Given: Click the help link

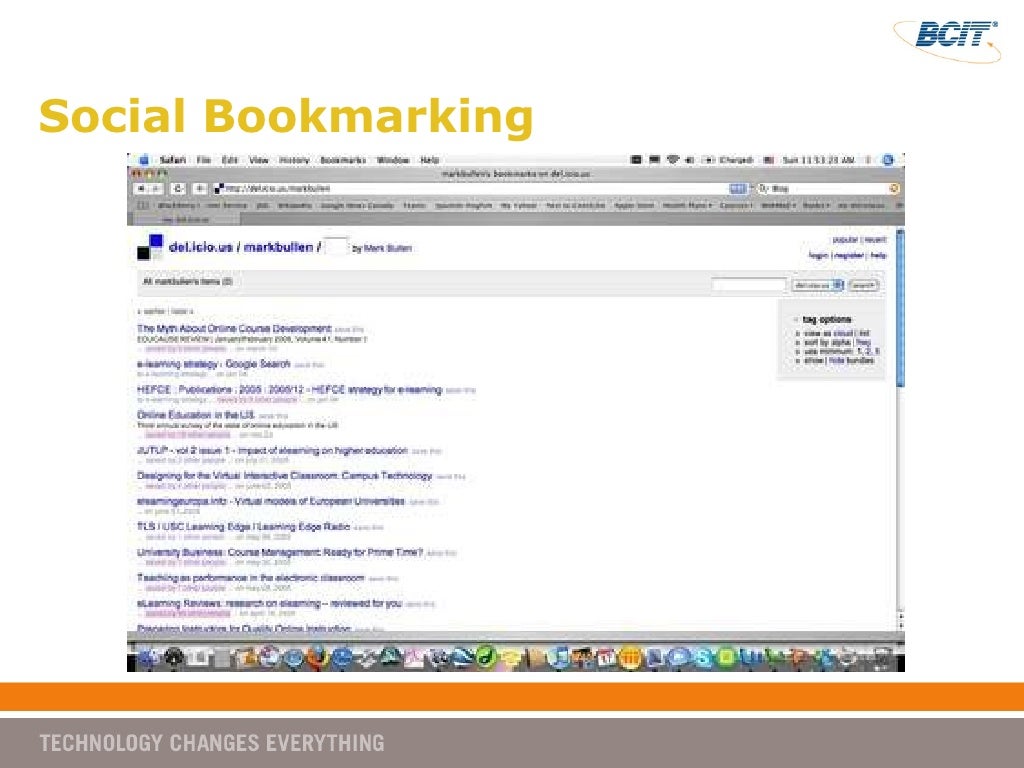Looking at the screenshot, I should pos(878,255).
